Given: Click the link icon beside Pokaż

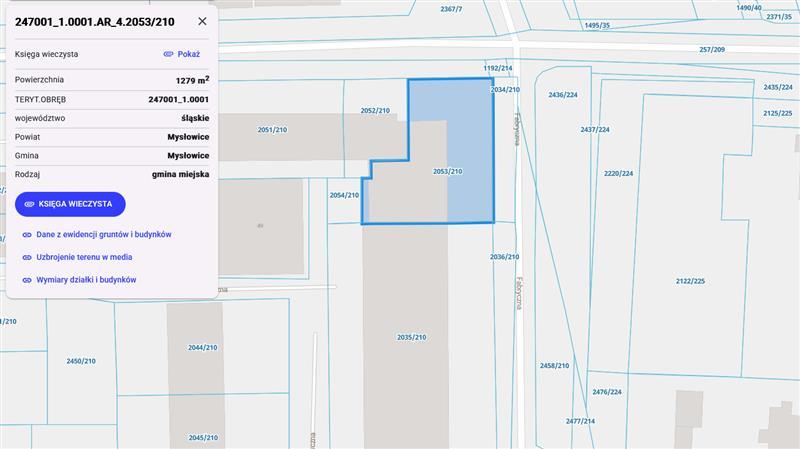Looking at the screenshot, I should [168, 54].
